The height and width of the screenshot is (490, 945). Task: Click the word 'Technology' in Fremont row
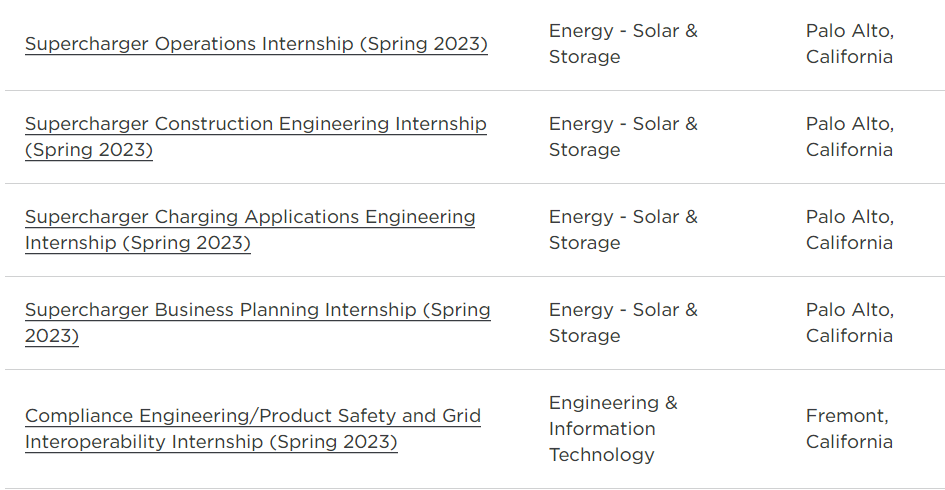(x=601, y=455)
